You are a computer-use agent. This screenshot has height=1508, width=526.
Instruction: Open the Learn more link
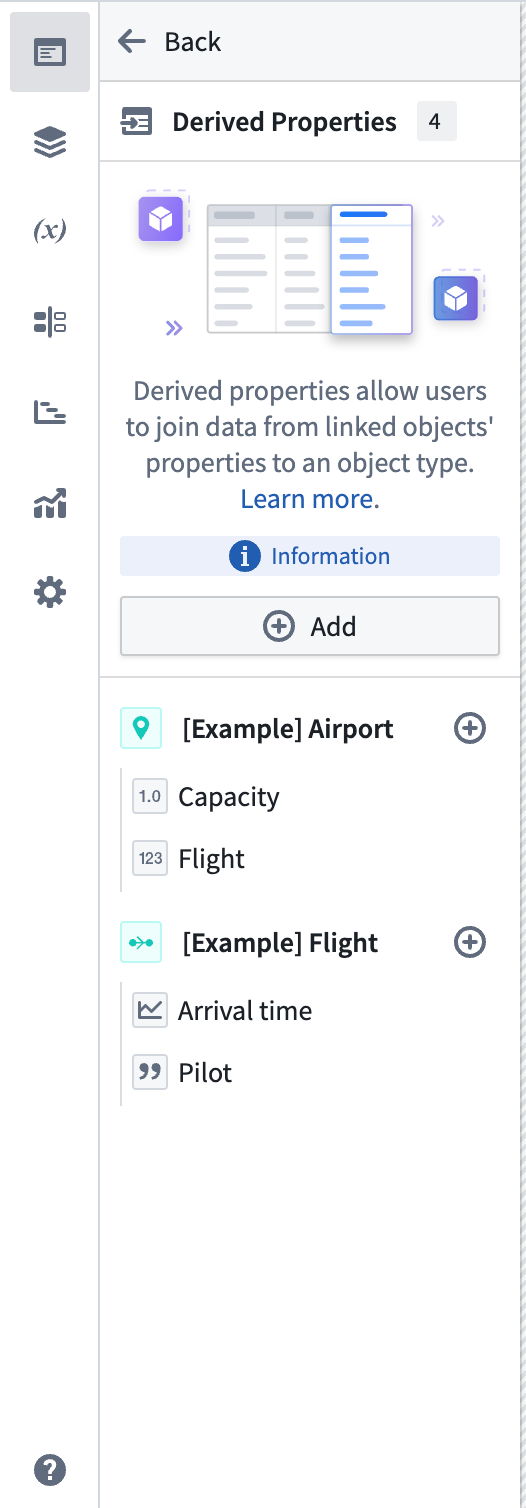[310, 499]
